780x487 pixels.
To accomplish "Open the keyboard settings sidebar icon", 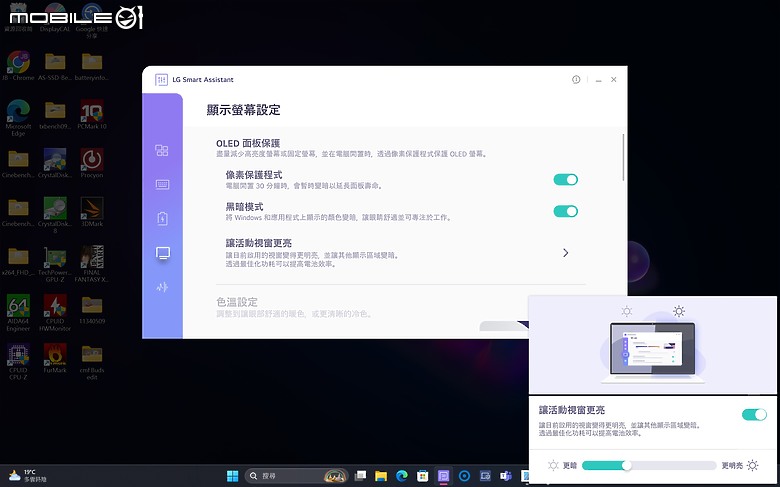I will [162, 185].
